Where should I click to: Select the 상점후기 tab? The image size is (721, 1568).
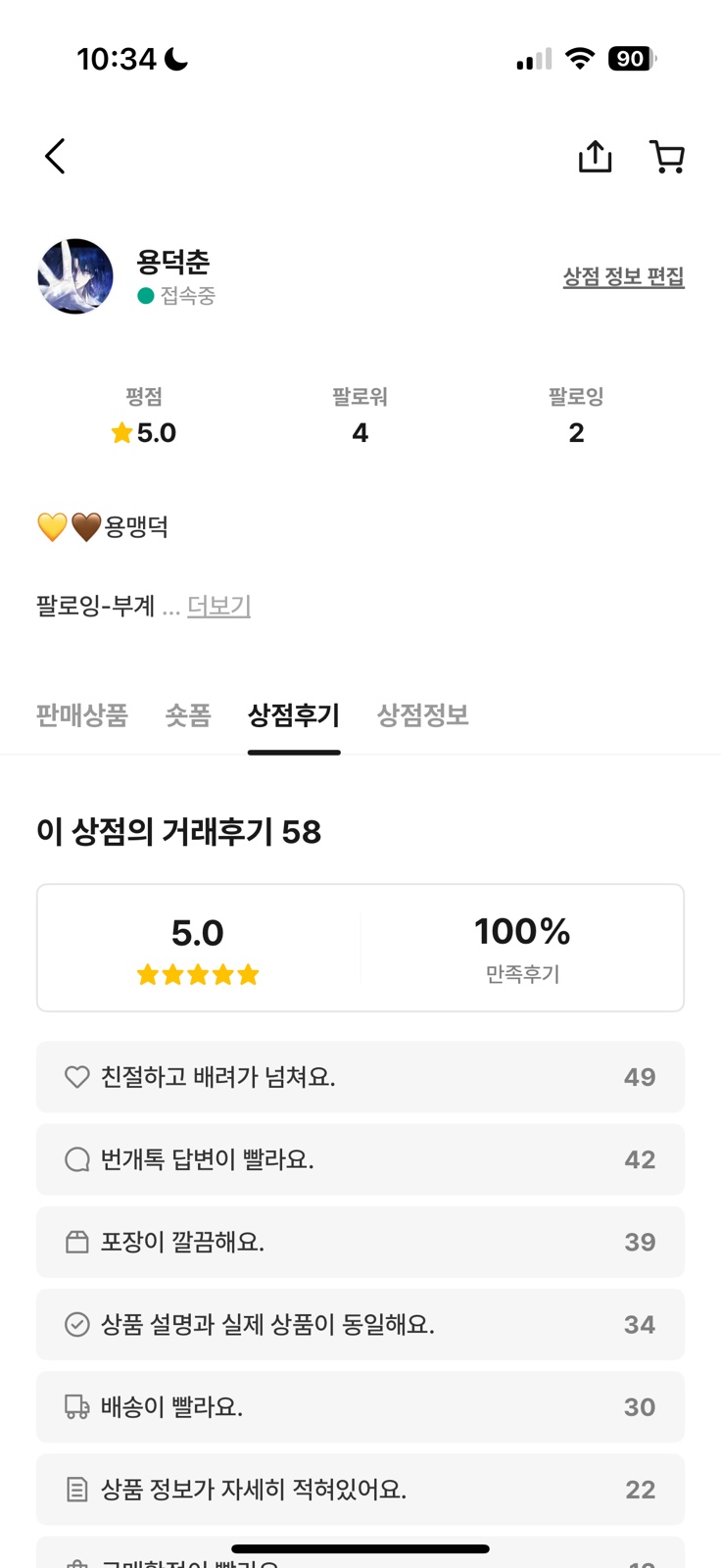(294, 715)
